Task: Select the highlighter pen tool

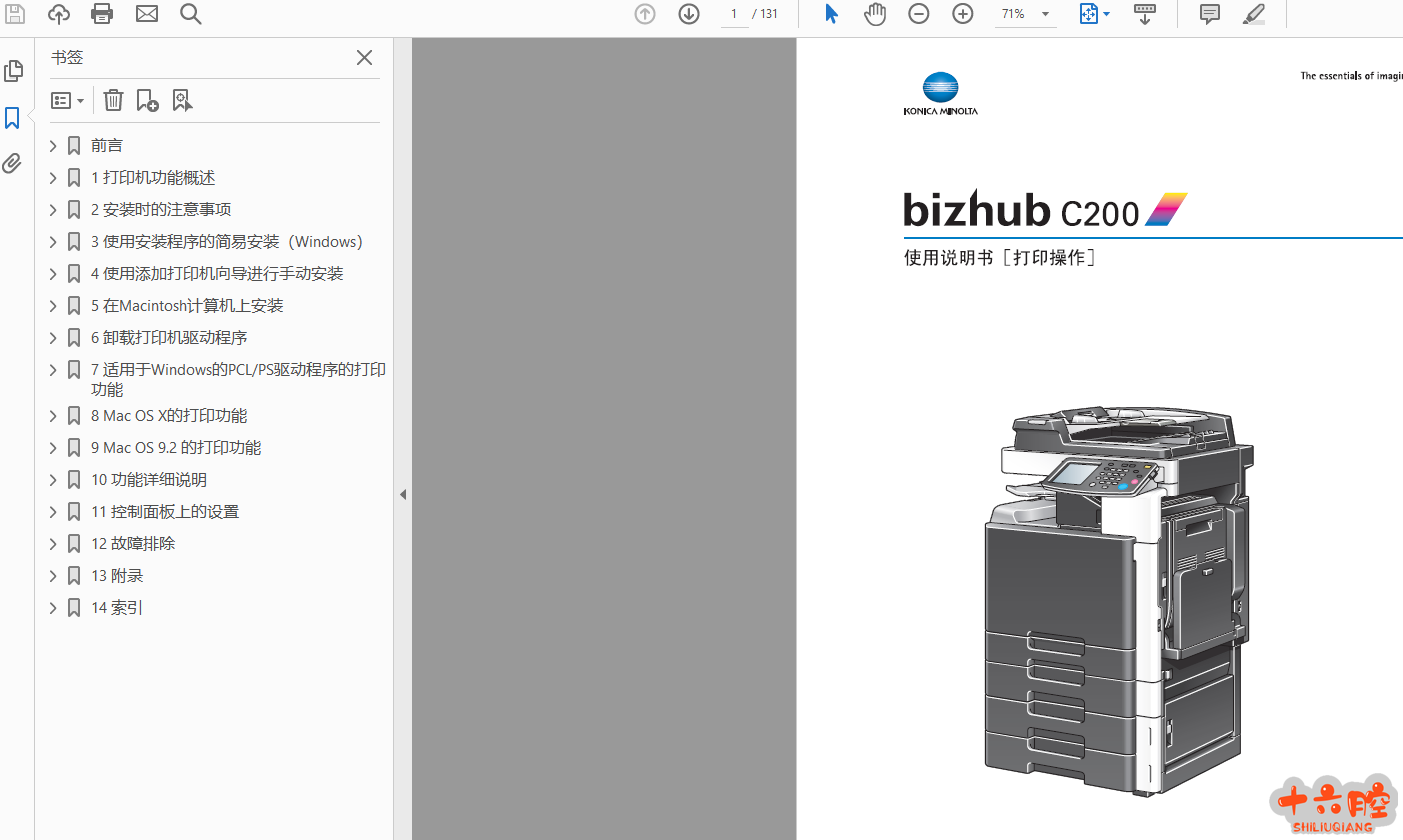Action: [x=1253, y=14]
